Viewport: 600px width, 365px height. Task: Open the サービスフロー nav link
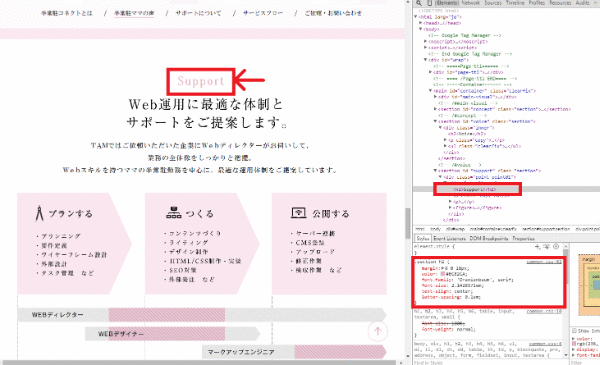pos(263,13)
